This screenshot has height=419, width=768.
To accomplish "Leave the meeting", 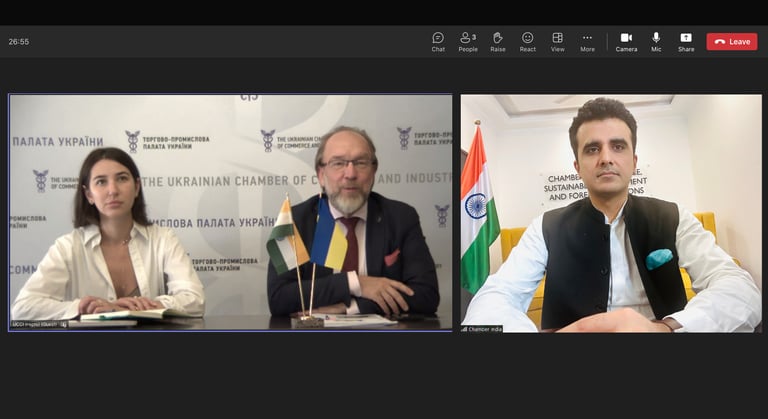I will pos(732,42).
